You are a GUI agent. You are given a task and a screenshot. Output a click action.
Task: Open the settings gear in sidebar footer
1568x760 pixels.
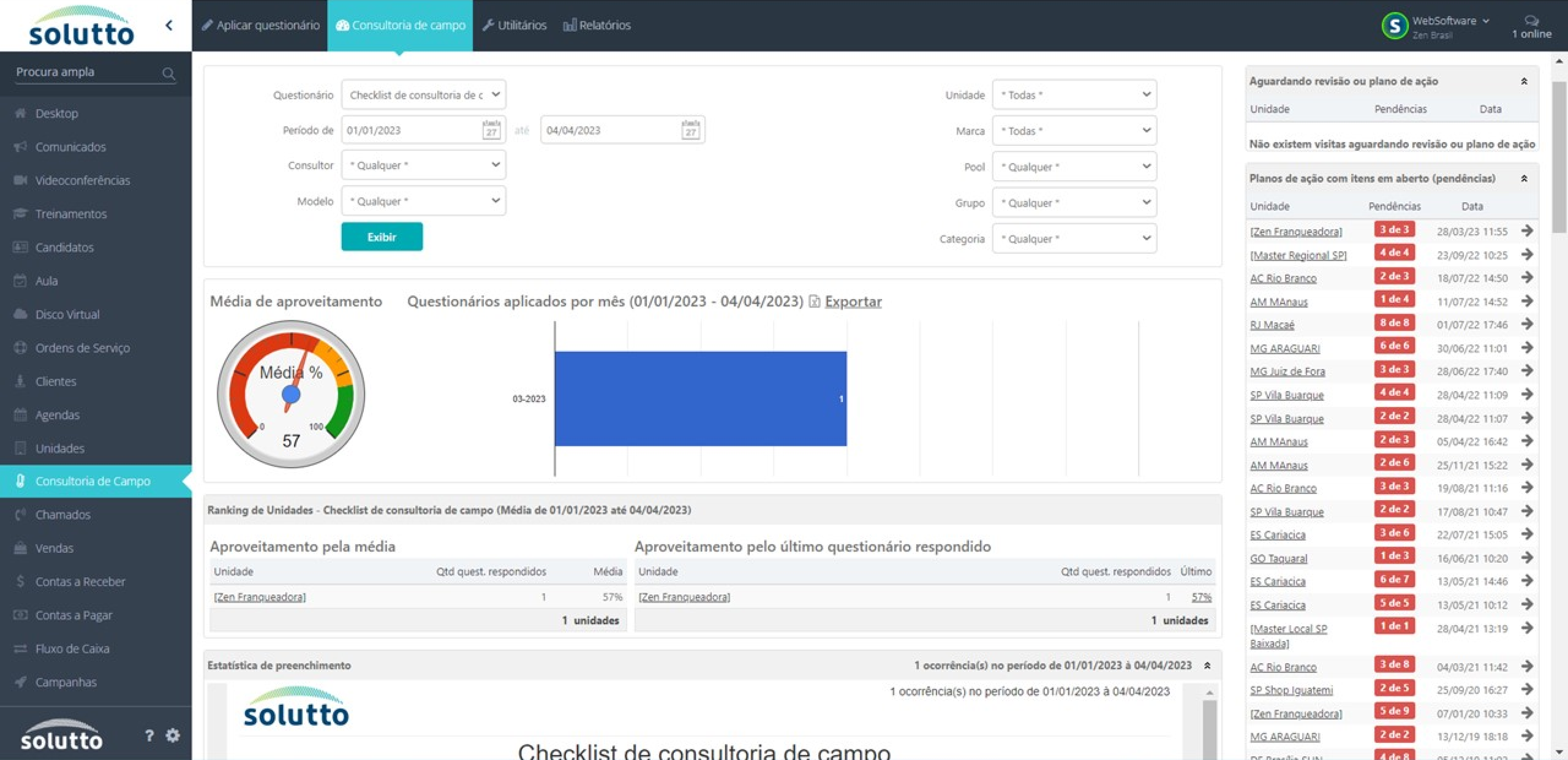[x=173, y=735]
